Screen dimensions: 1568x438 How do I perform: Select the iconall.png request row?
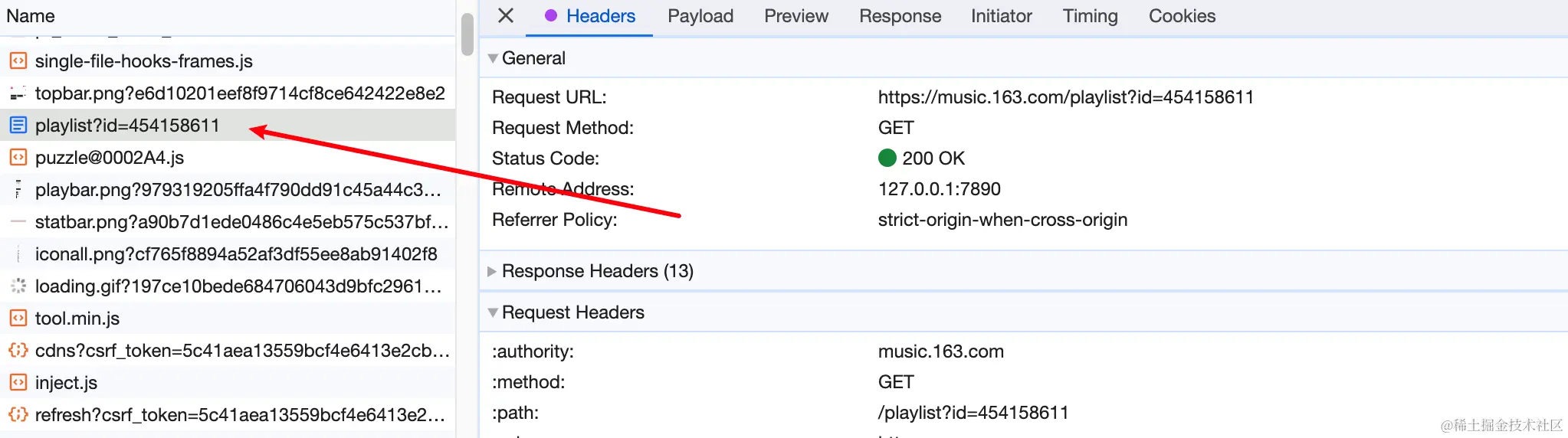click(x=228, y=254)
